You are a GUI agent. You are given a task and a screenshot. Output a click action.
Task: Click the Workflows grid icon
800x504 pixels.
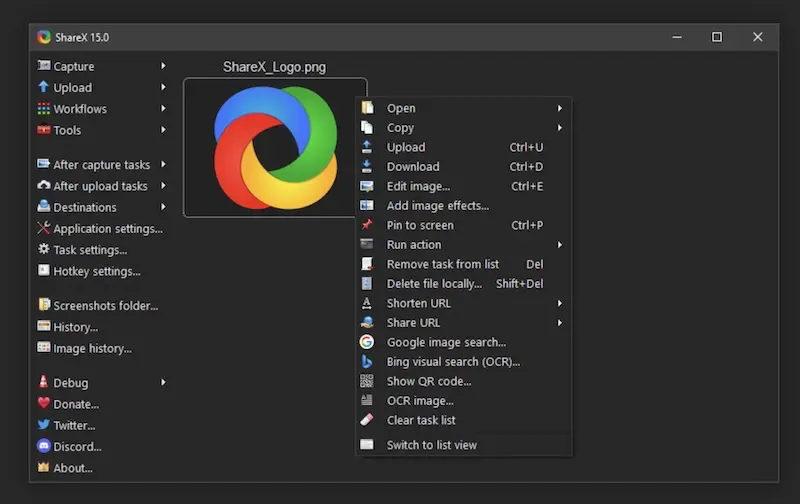(x=44, y=109)
